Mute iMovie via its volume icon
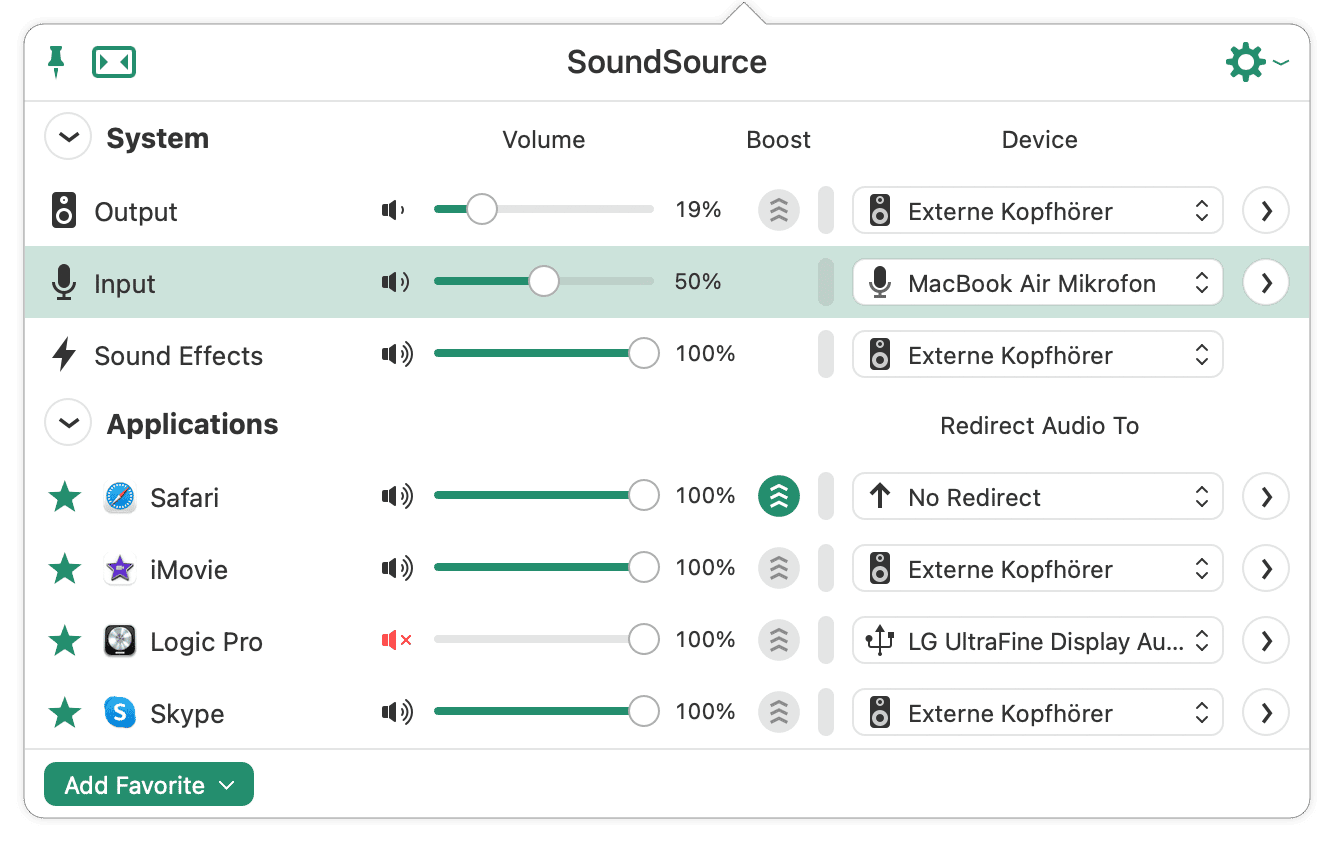 coord(397,568)
